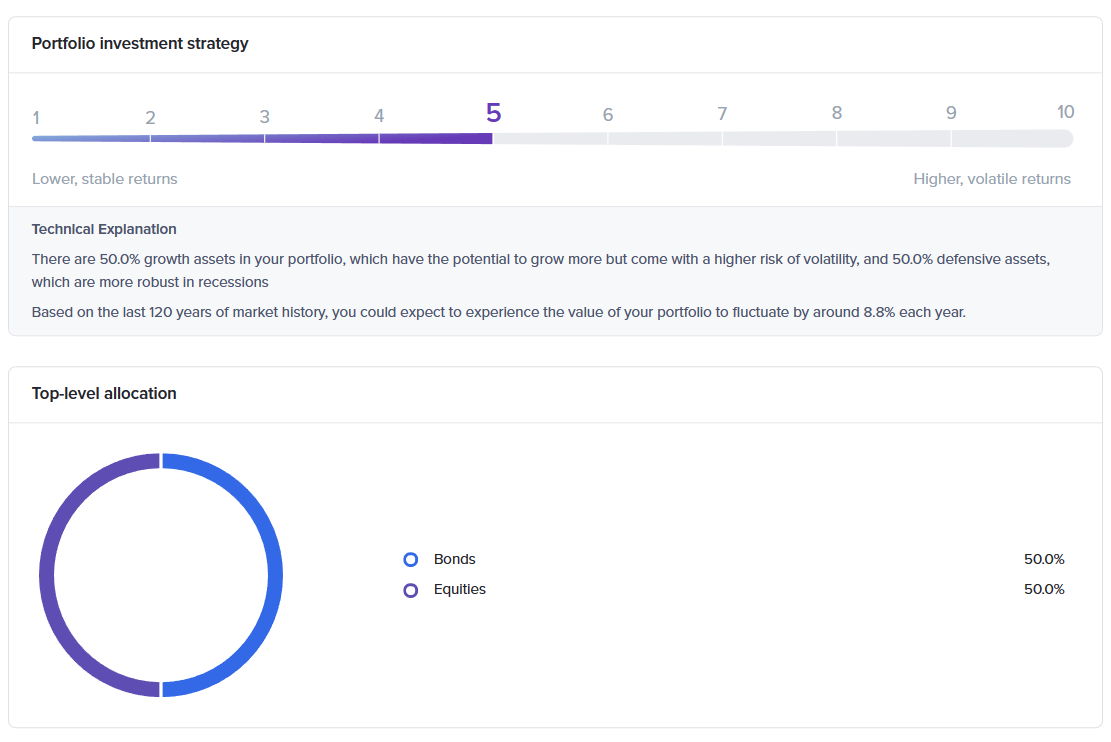The height and width of the screenshot is (742, 1111).
Task: Select risk level 4 on slider
Action: click(x=379, y=116)
